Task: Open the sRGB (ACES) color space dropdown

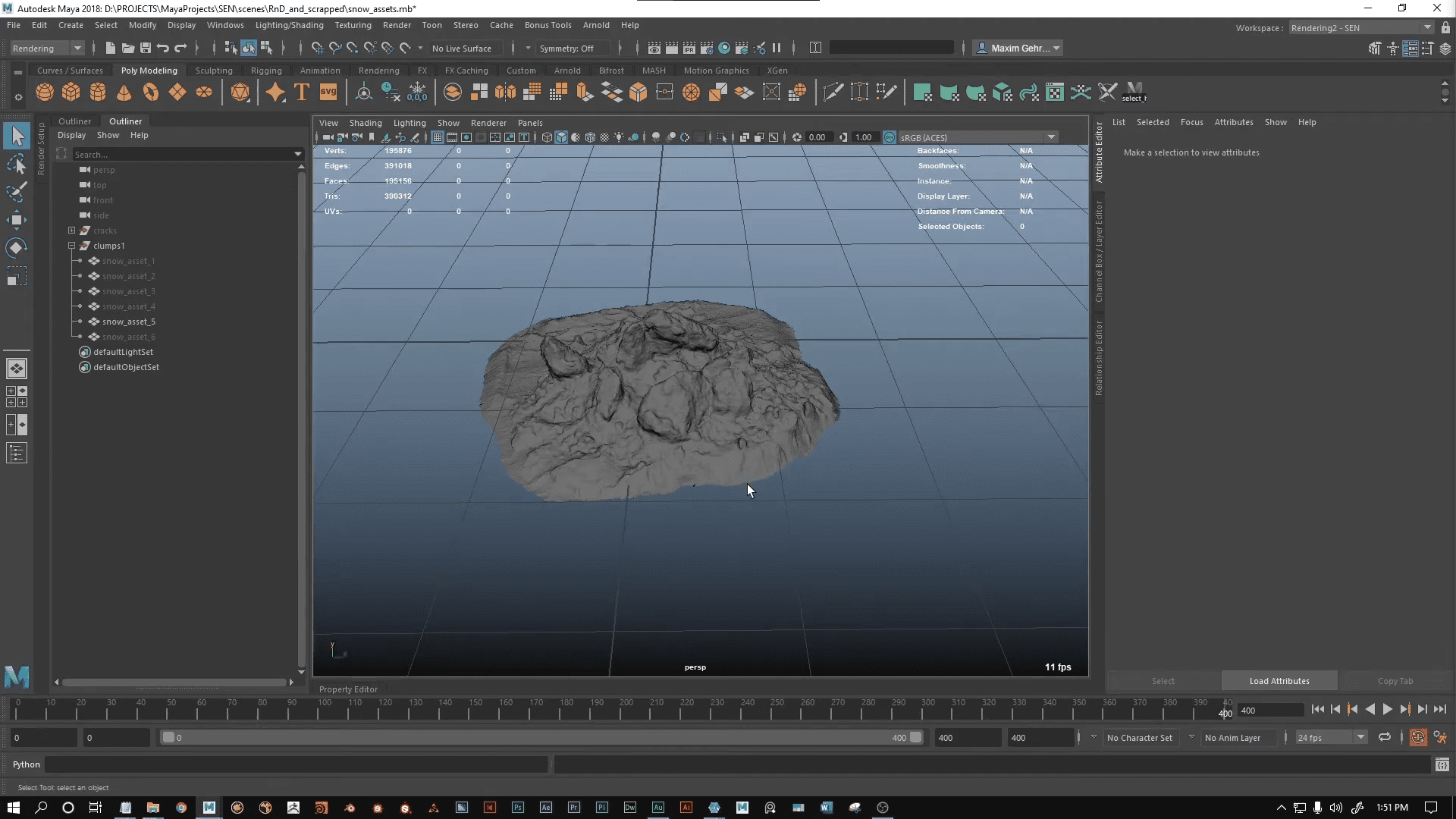Action: [x=1051, y=137]
